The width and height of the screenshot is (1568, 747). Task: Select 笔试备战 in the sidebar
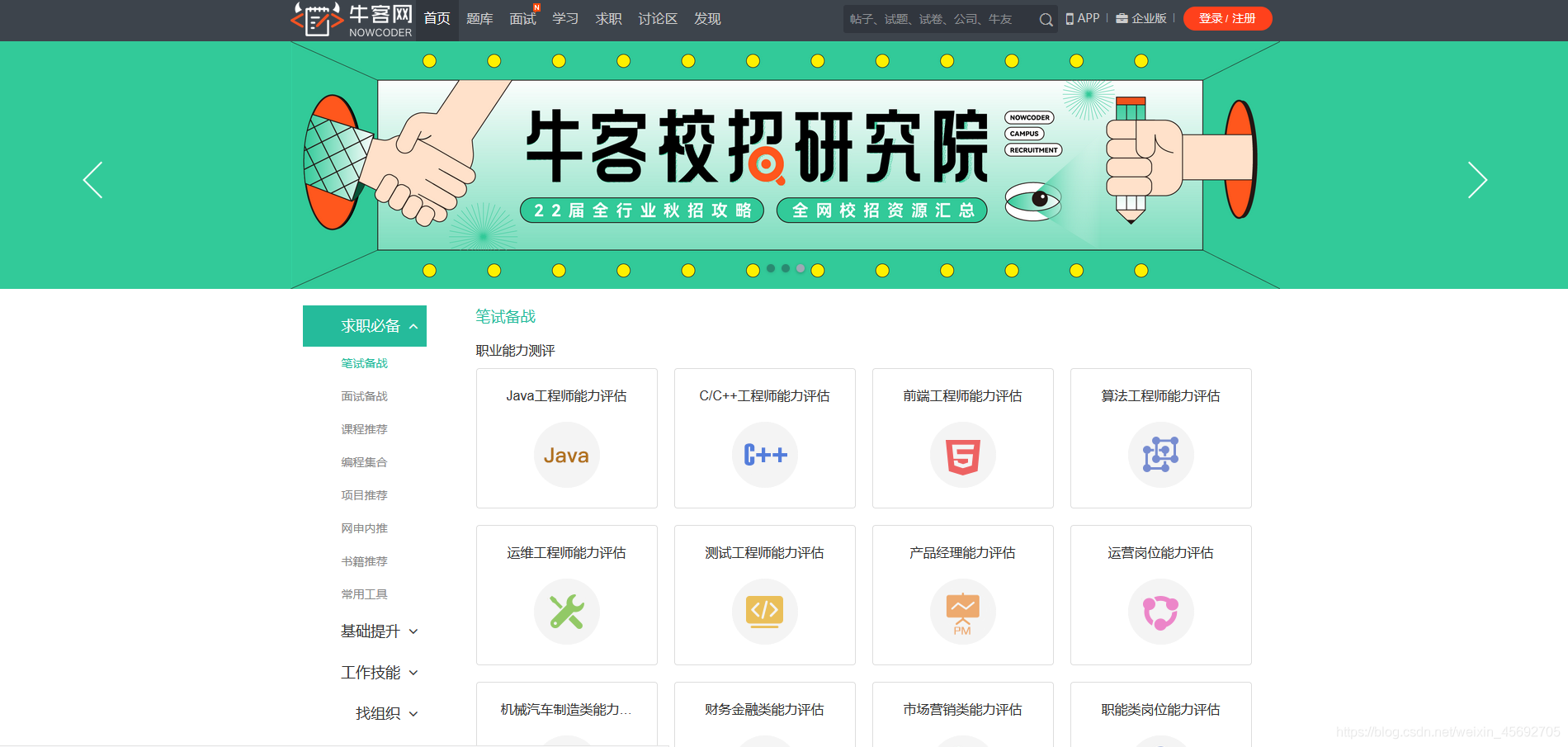pyautogui.click(x=364, y=363)
